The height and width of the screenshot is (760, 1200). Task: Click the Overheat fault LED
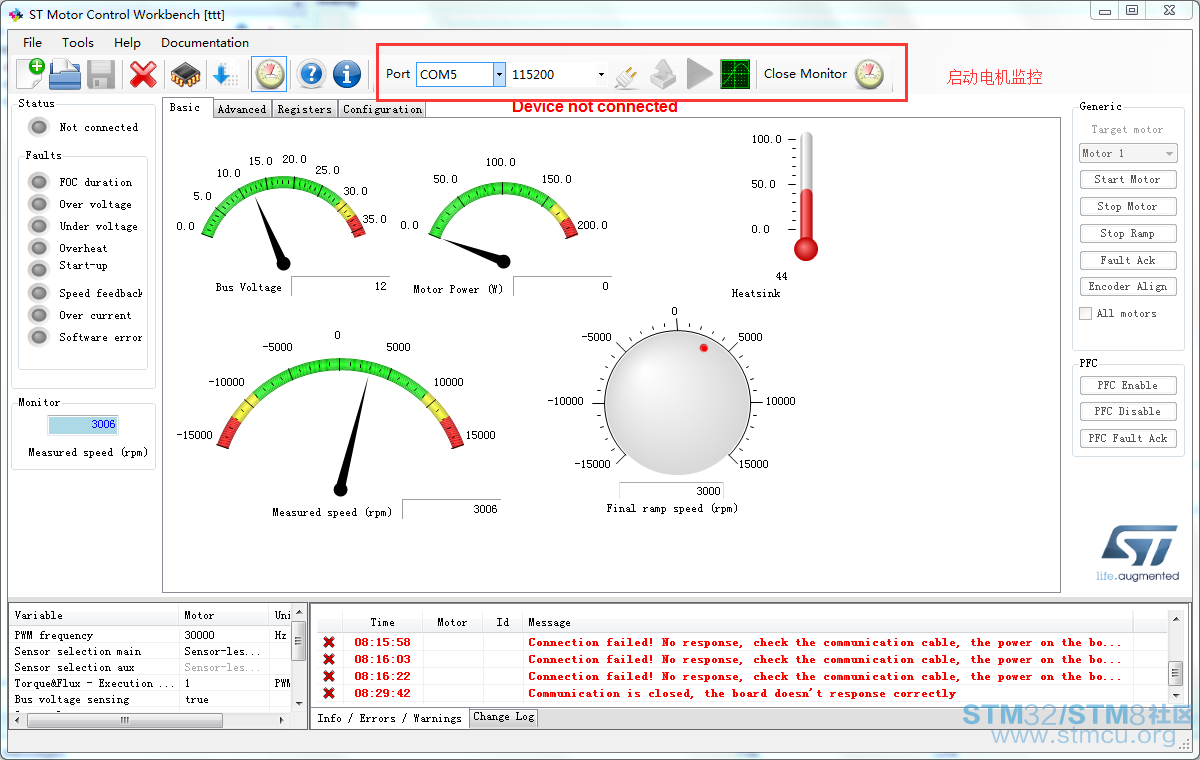click(39, 248)
